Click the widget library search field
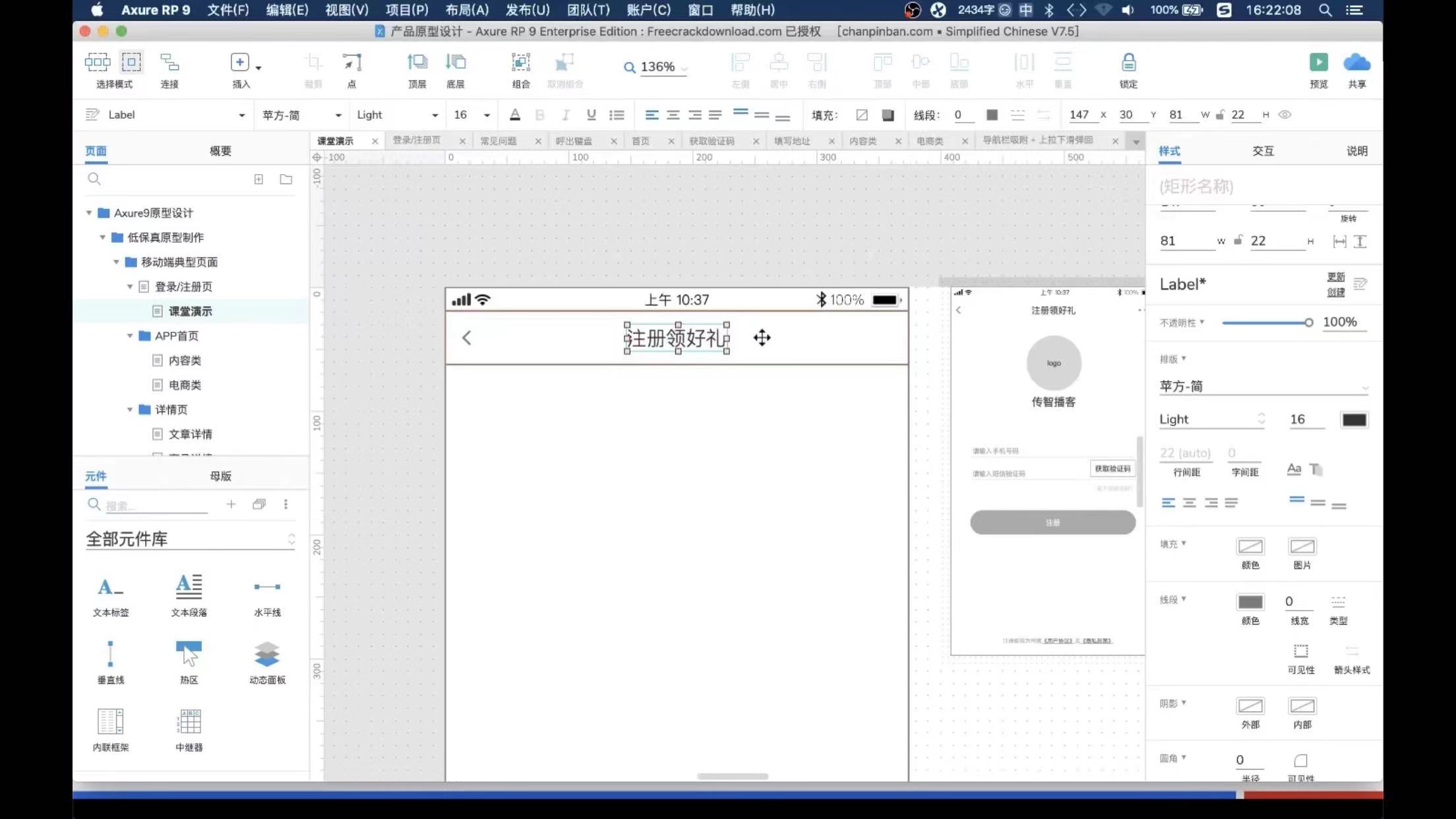Image resolution: width=1456 pixels, height=819 pixels. point(155,506)
